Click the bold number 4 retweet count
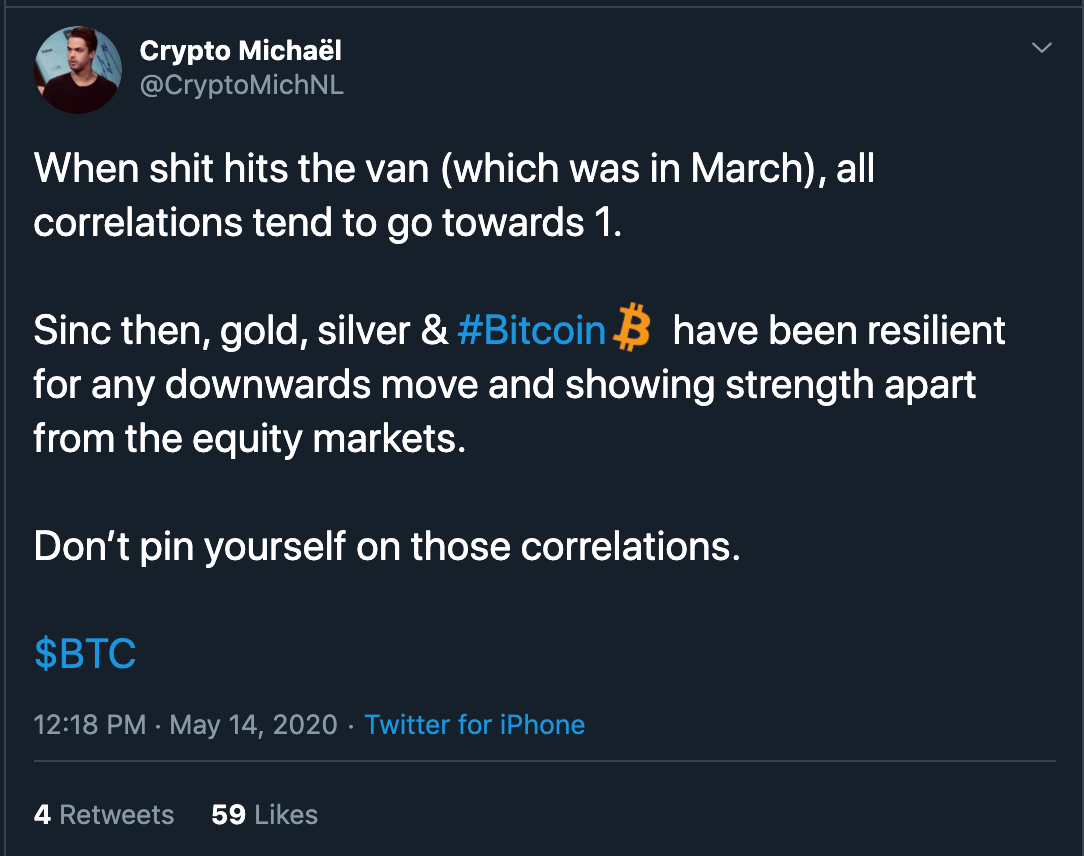This screenshot has height=856, width=1084. tap(42, 815)
